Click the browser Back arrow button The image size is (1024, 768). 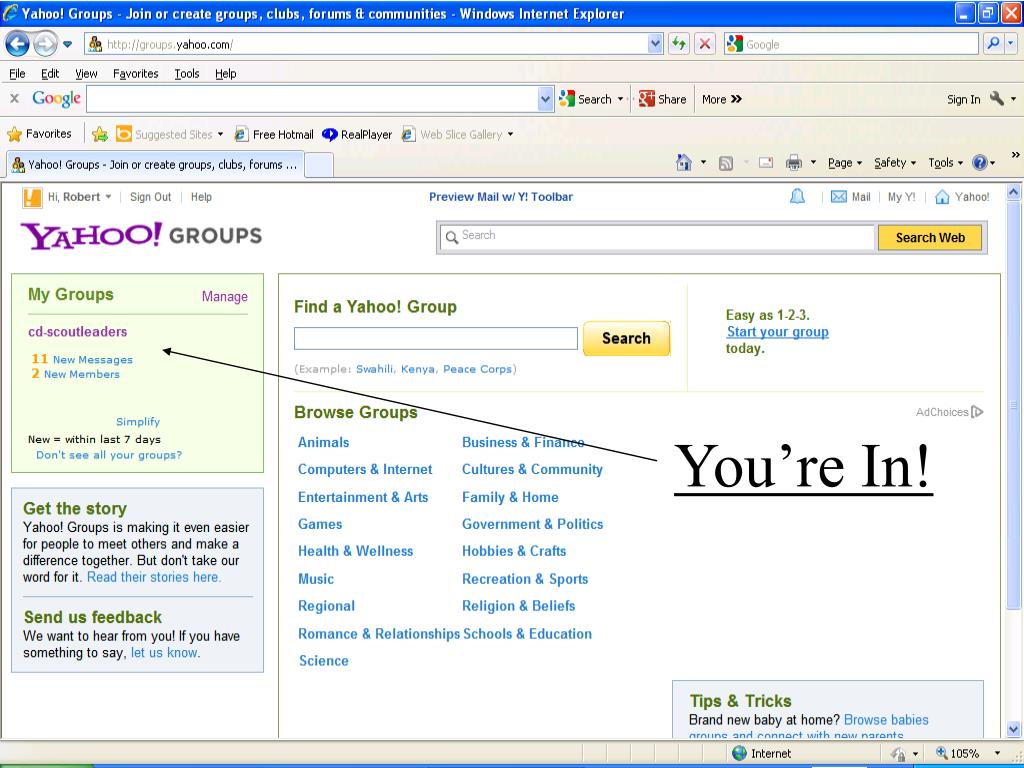pos(18,44)
